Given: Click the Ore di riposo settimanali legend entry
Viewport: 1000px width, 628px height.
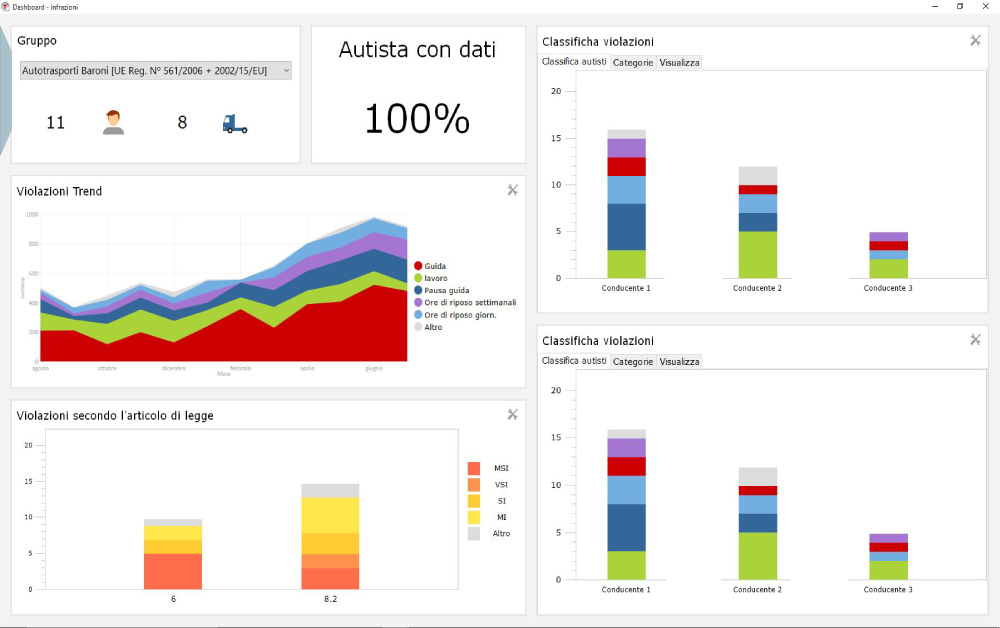Looking at the screenshot, I should [x=418, y=302].
